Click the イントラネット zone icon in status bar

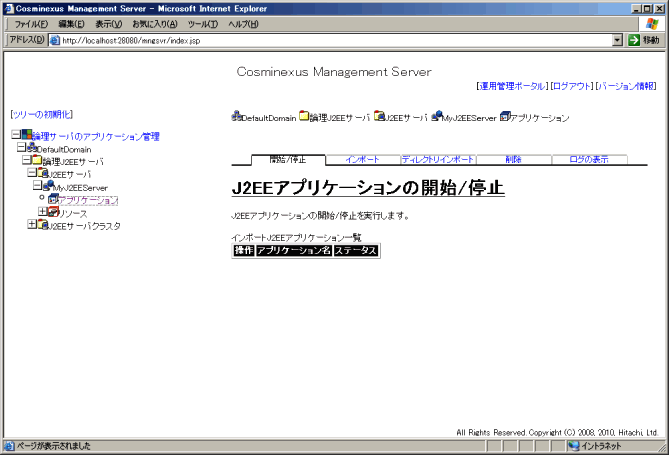pos(574,446)
